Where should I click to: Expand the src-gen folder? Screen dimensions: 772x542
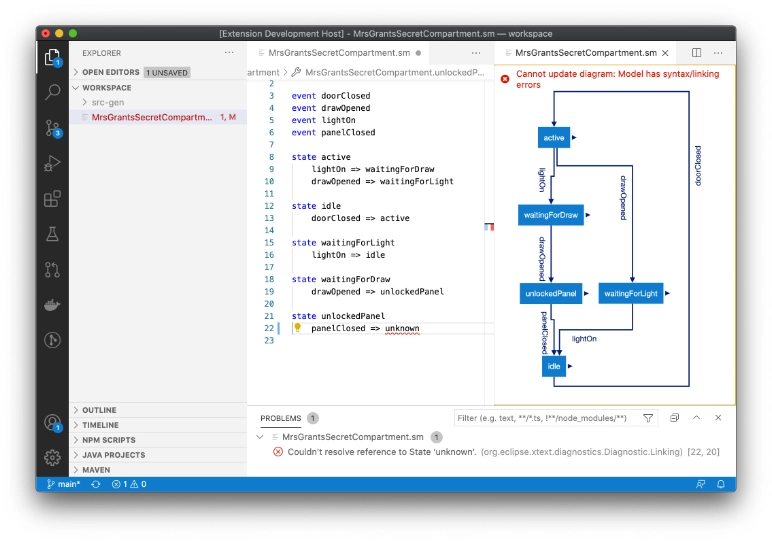tap(158, 102)
